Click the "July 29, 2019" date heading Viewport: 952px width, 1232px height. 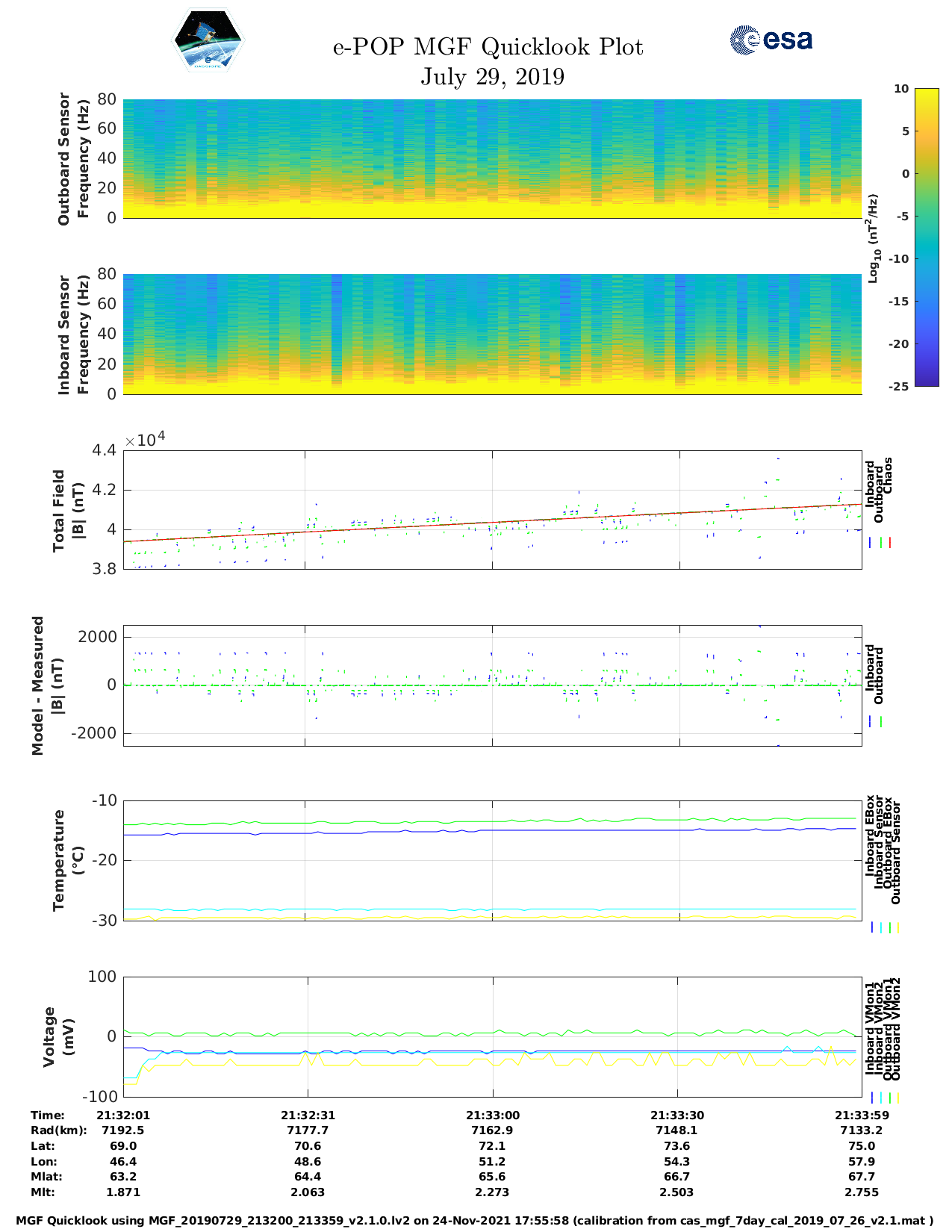492,76
